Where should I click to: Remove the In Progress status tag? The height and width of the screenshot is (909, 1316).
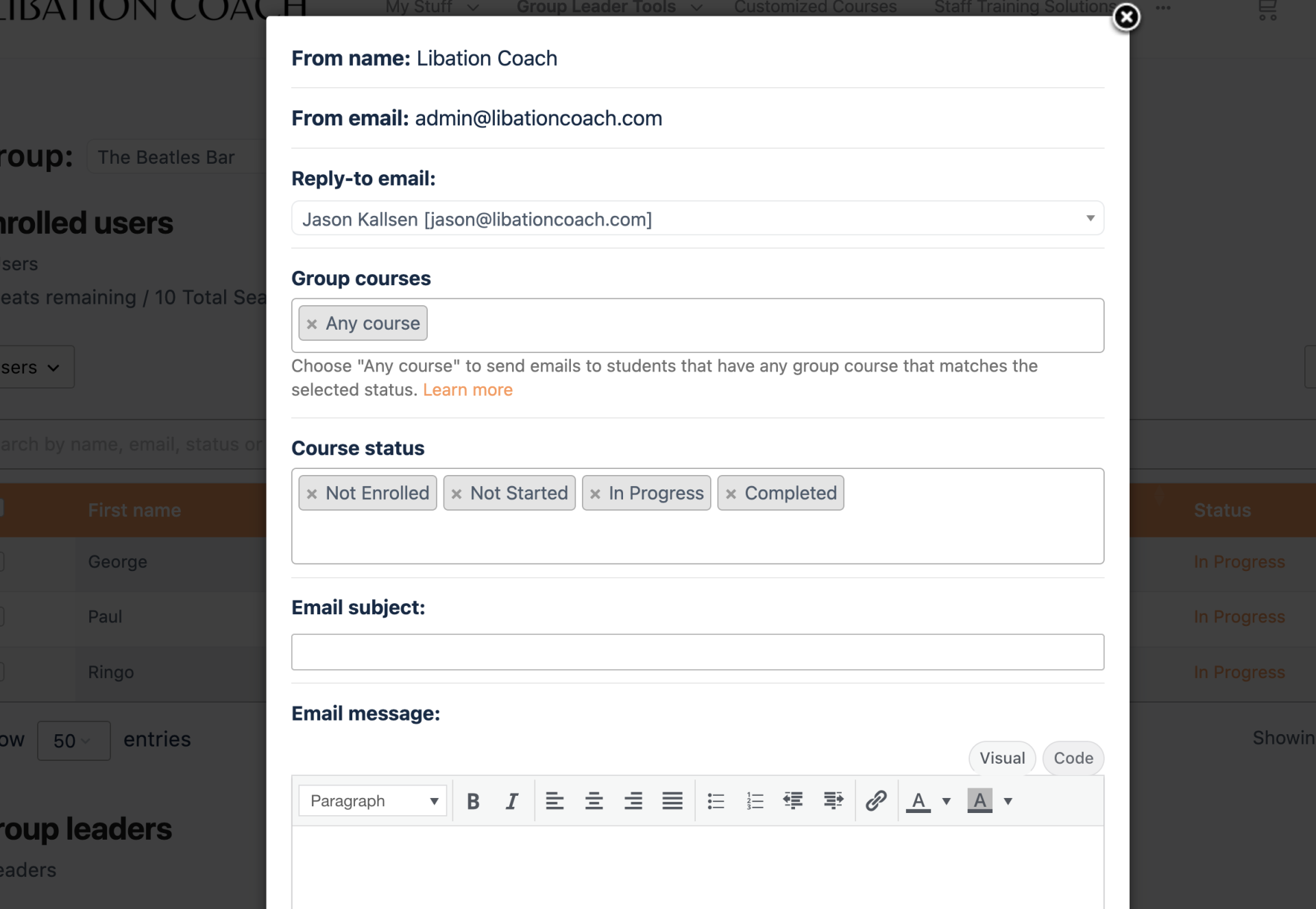(595, 494)
